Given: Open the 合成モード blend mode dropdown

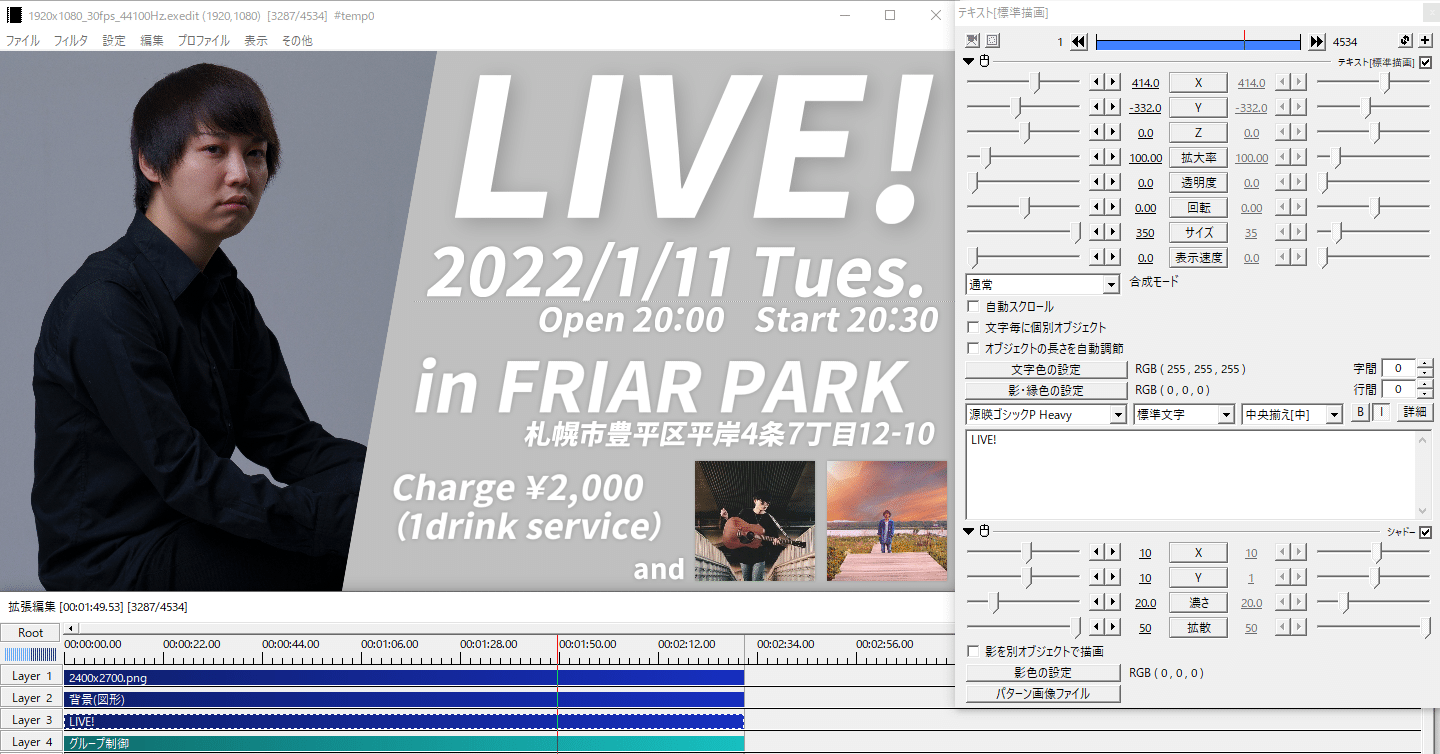Looking at the screenshot, I should [x=1042, y=285].
